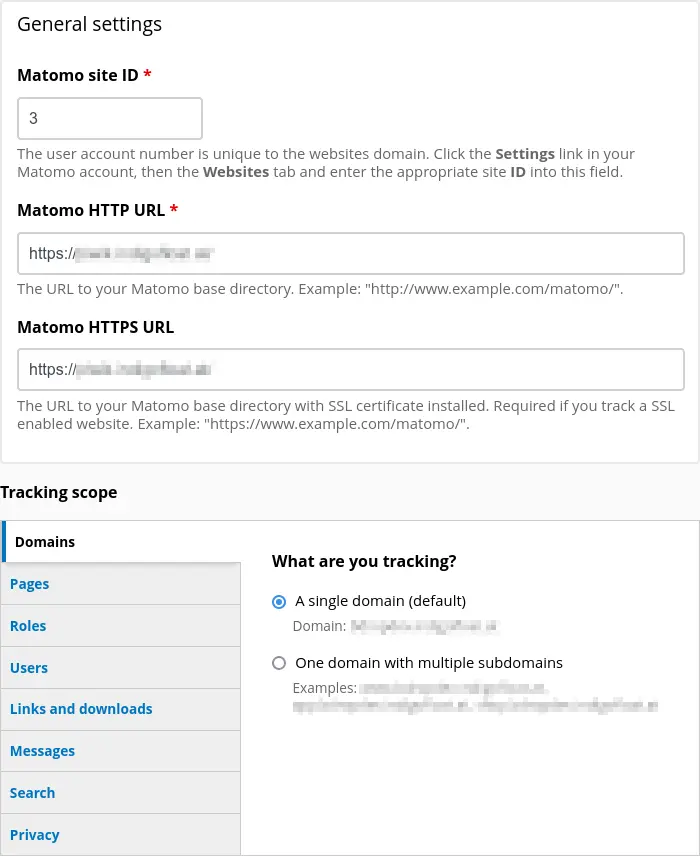The height and width of the screenshot is (856, 700).
Task: Focus the Matomo HTTP URL field
Action: 349,253
